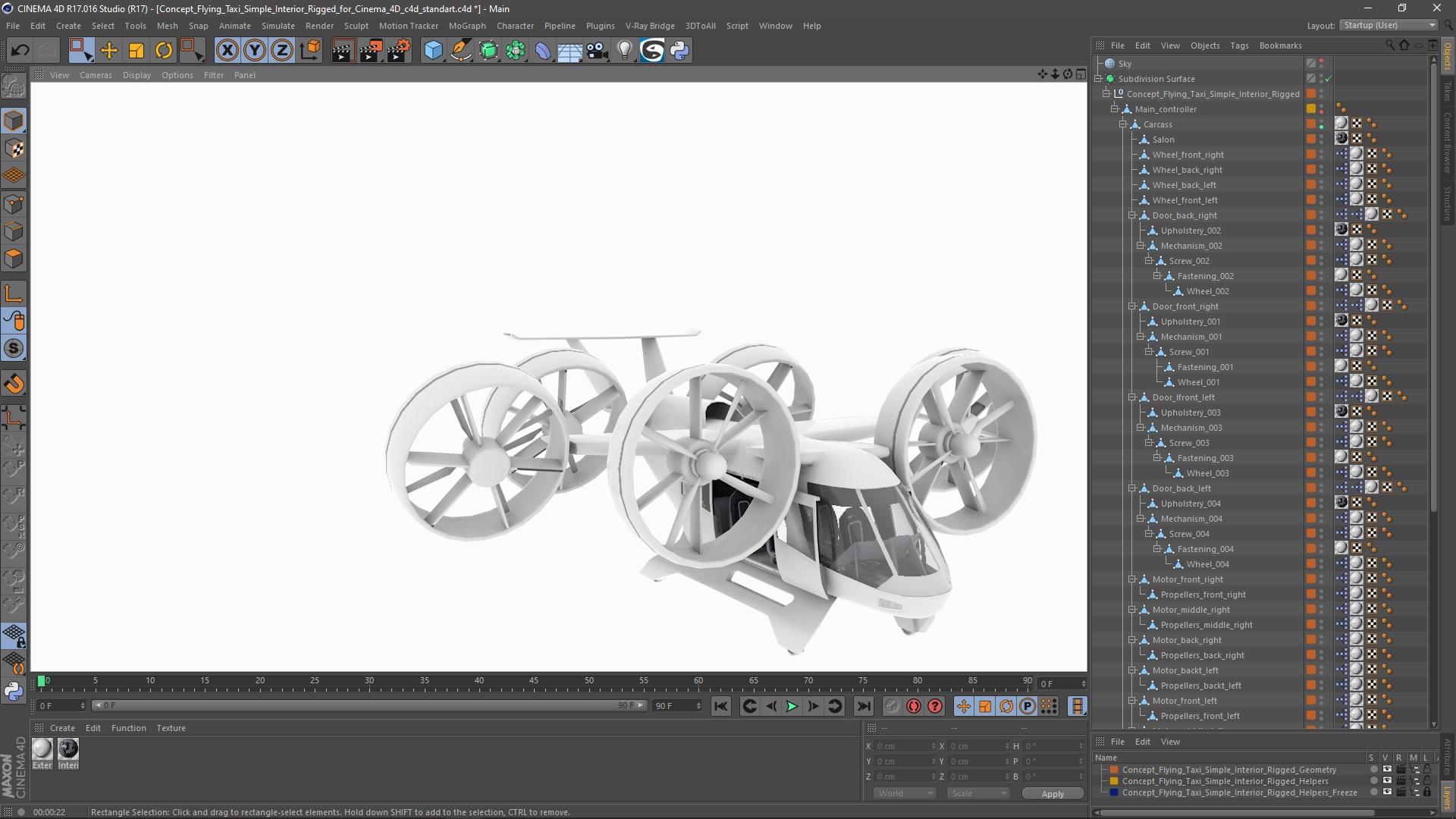Add a Floor environment object
The width and height of the screenshot is (1456, 819).
pos(570,51)
